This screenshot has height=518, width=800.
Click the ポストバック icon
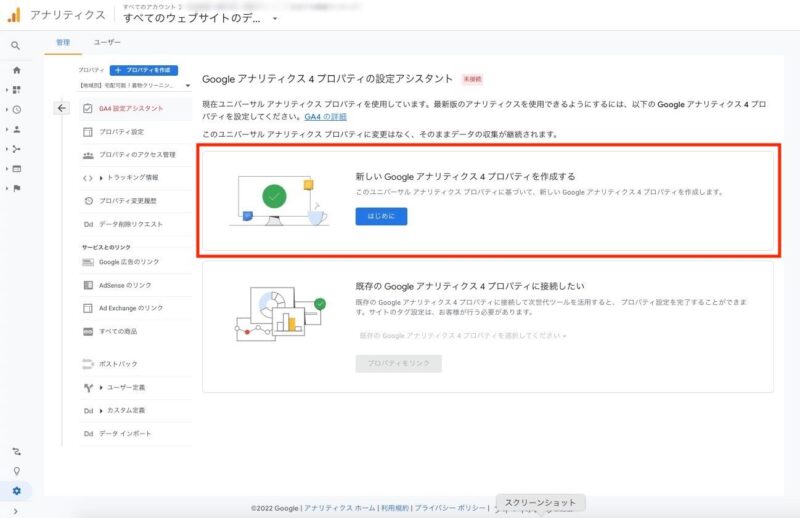(x=88, y=364)
